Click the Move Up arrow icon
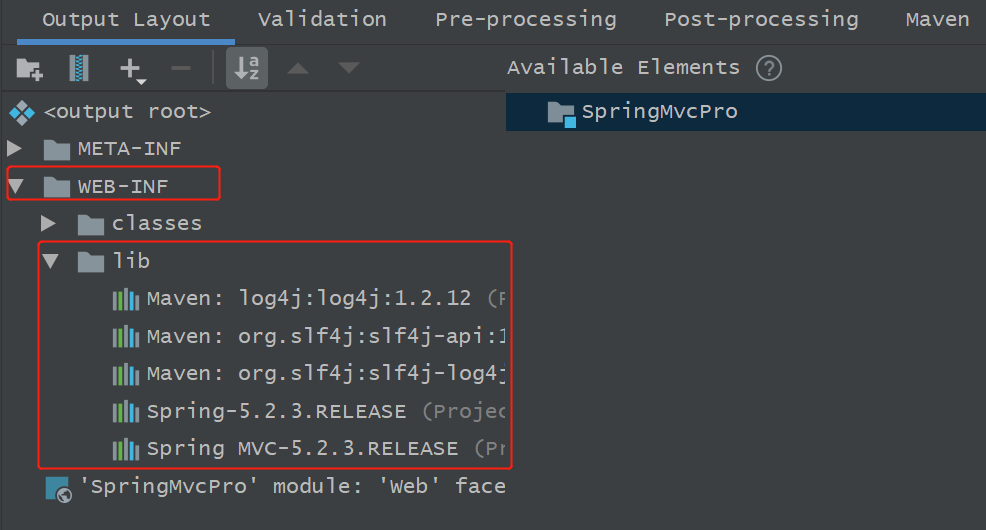 298,68
